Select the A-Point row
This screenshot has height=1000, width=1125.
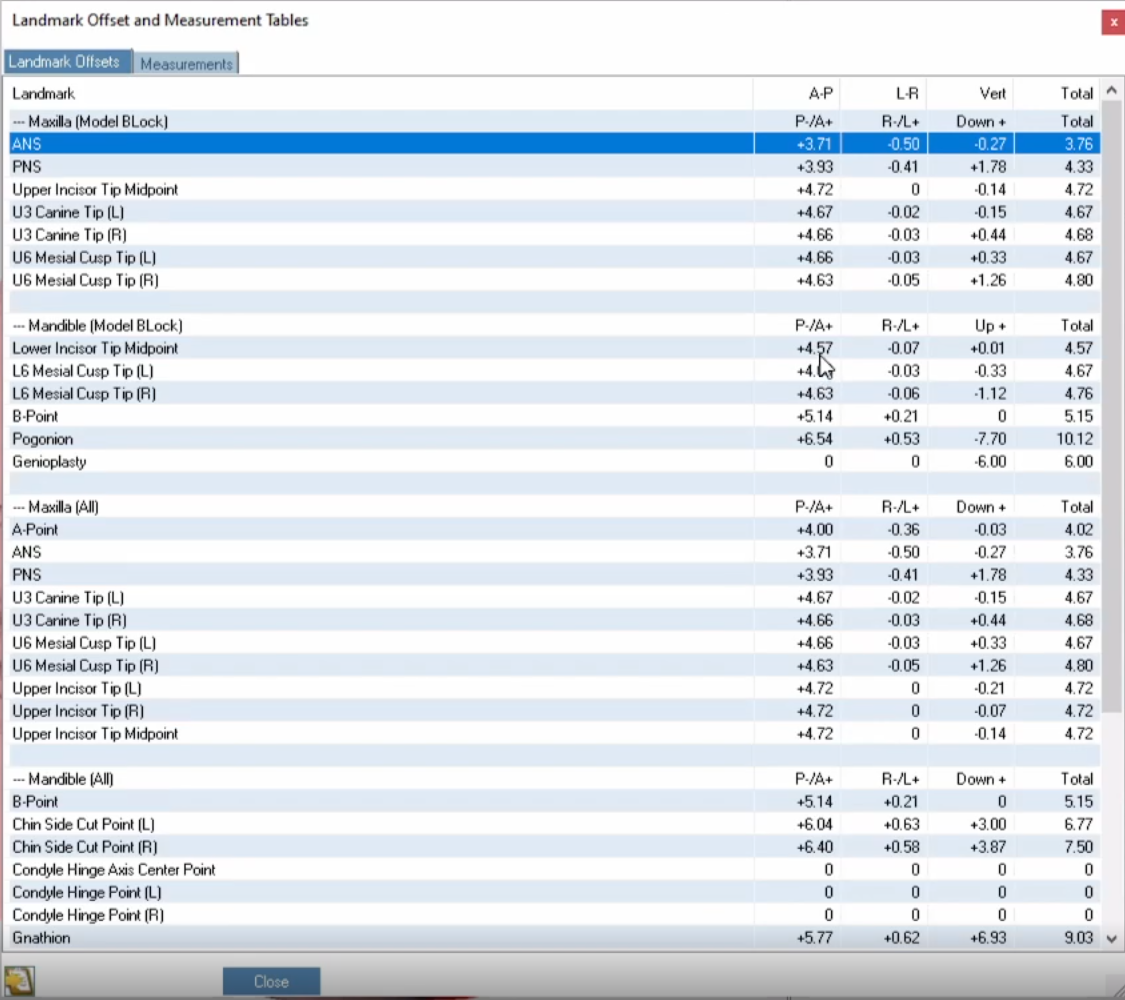[x=555, y=529]
